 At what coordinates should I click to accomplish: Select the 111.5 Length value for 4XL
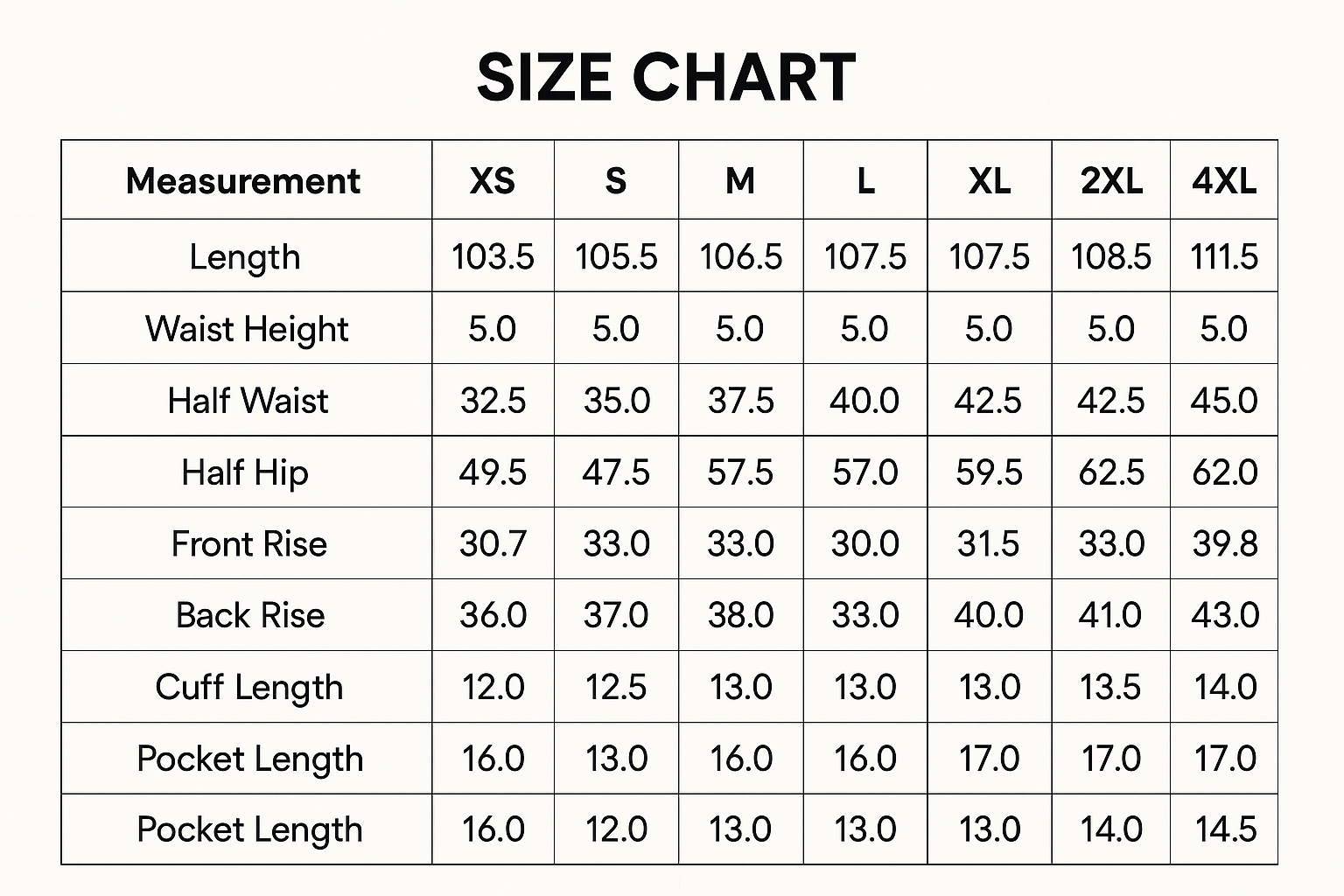click(1224, 257)
